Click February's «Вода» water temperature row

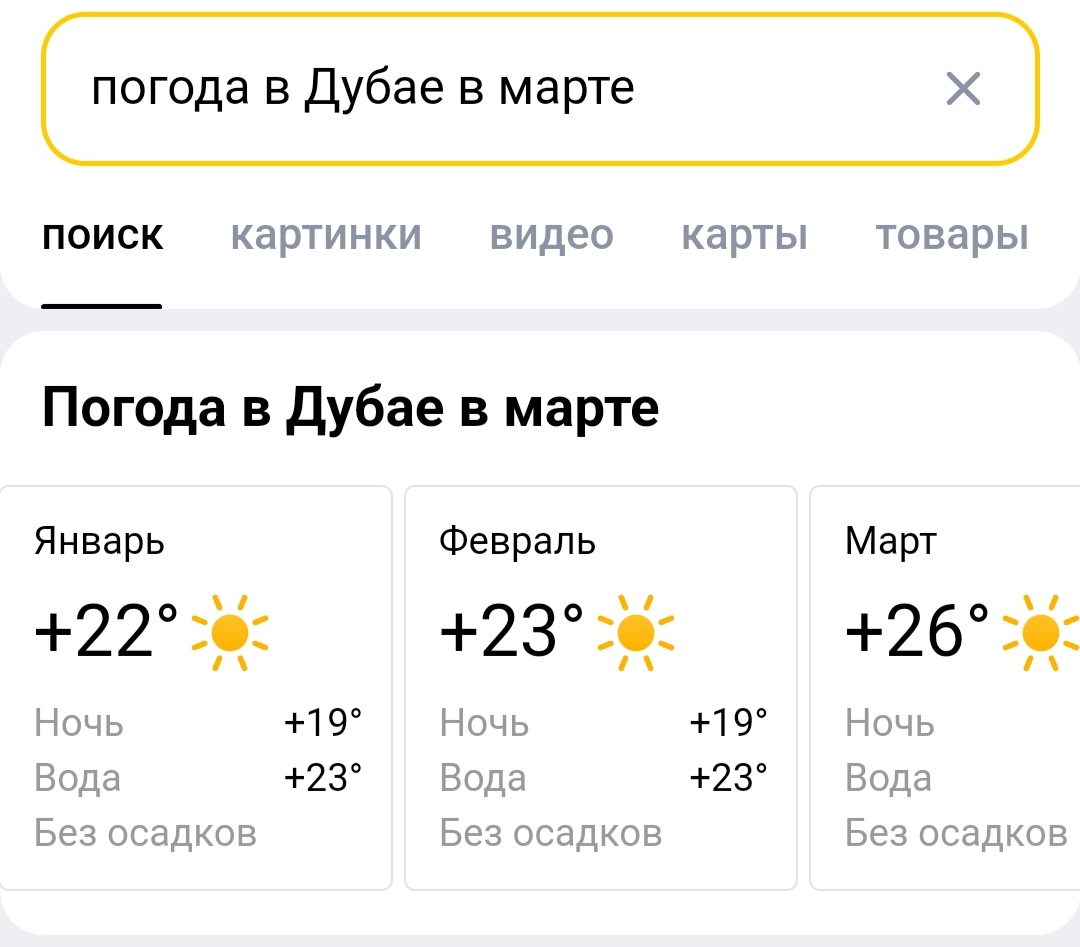pos(603,777)
